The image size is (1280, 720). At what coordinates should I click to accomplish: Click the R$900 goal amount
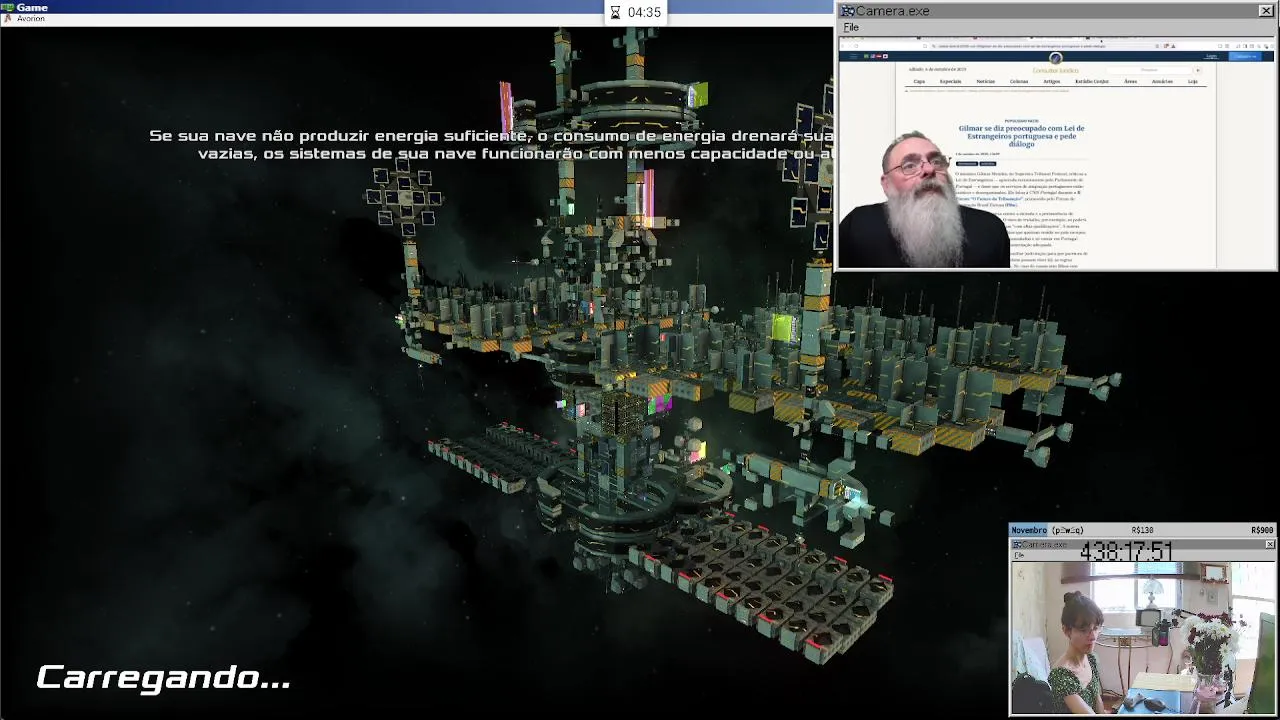tap(1262, 530)
